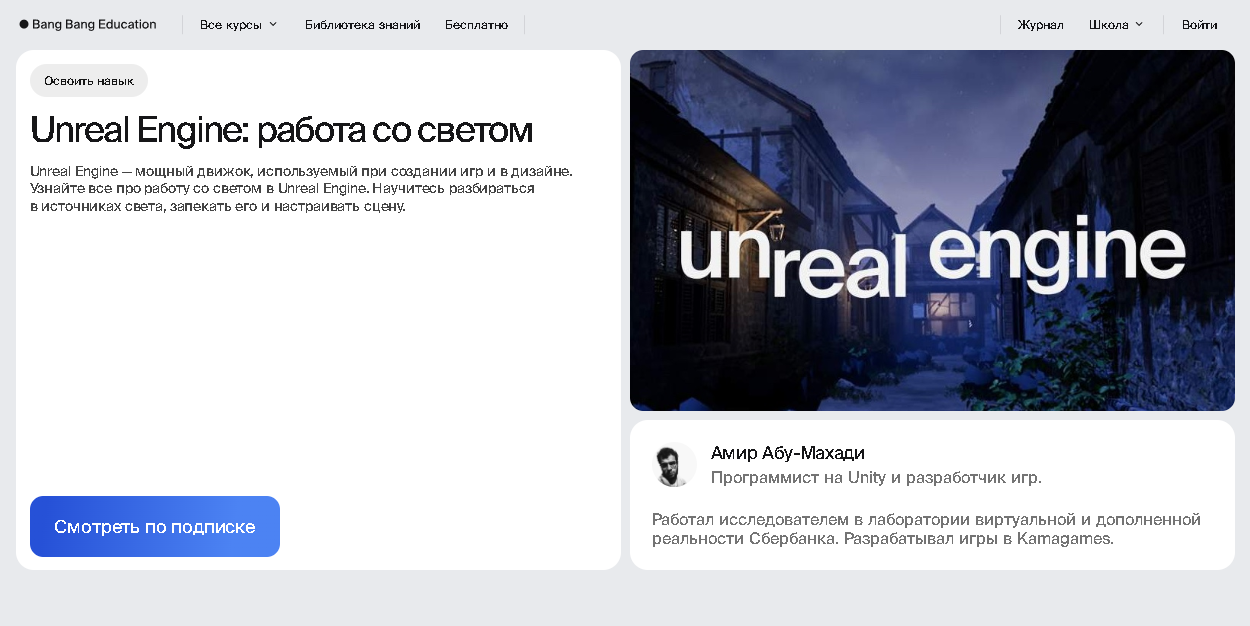Open Библиотека знаний in the navigation

(x=363, y=25)
